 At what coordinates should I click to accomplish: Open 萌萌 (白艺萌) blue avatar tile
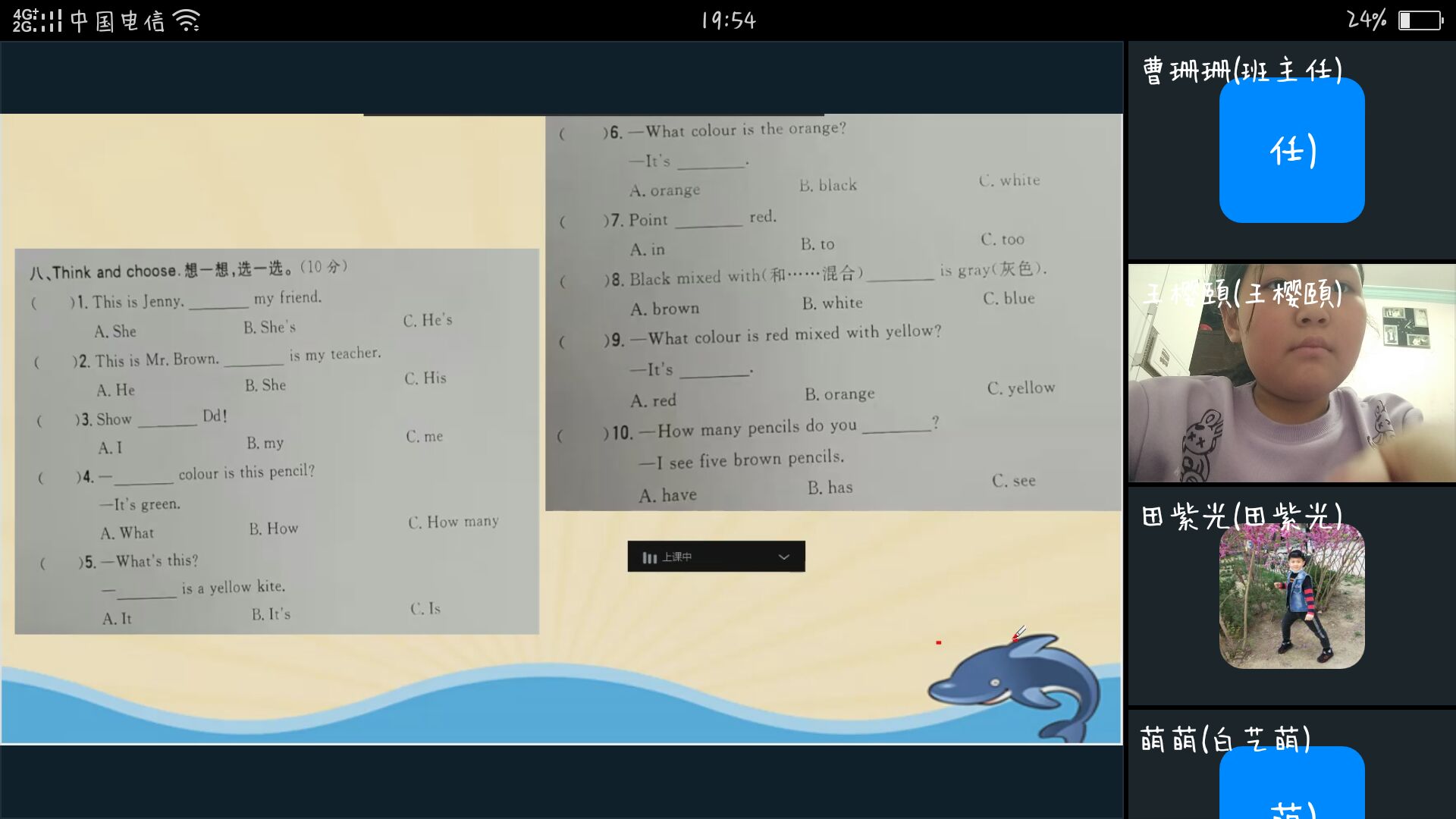tap(1291, 783)
